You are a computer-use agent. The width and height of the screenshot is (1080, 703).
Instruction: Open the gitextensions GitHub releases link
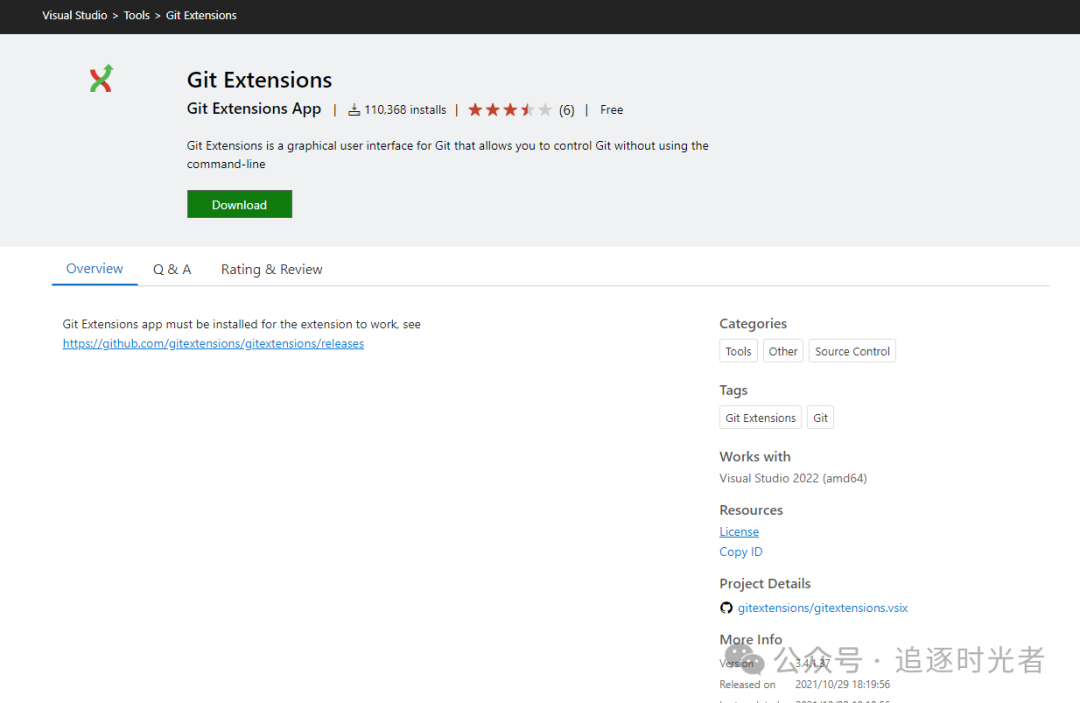pyautogui.click(x=213, y=344)
